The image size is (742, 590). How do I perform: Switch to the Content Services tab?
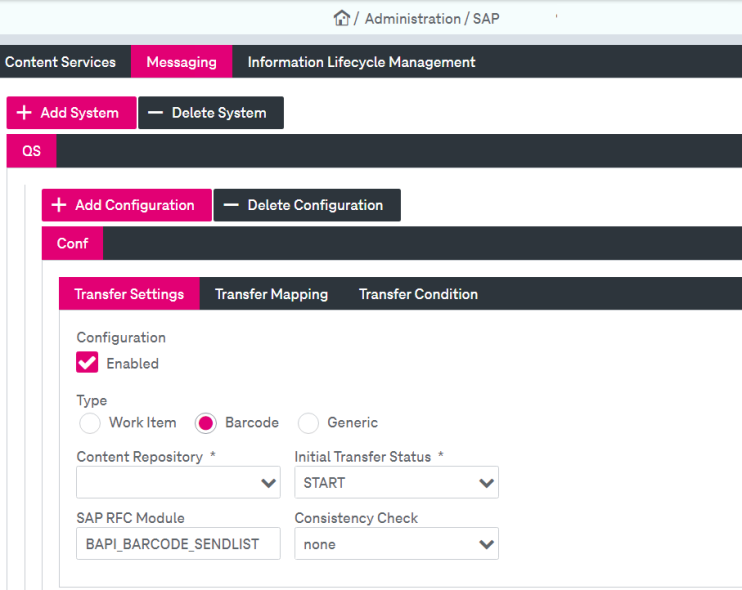[61, 62]
